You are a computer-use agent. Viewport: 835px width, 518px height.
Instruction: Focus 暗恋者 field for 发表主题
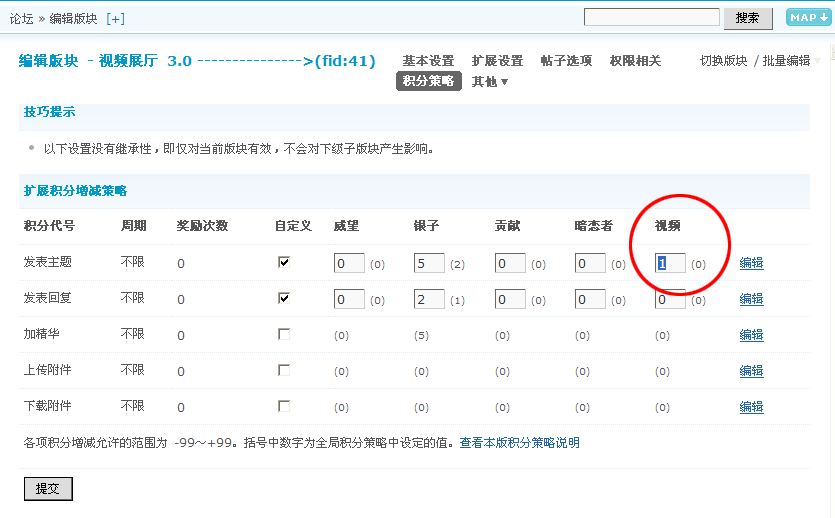590,263
